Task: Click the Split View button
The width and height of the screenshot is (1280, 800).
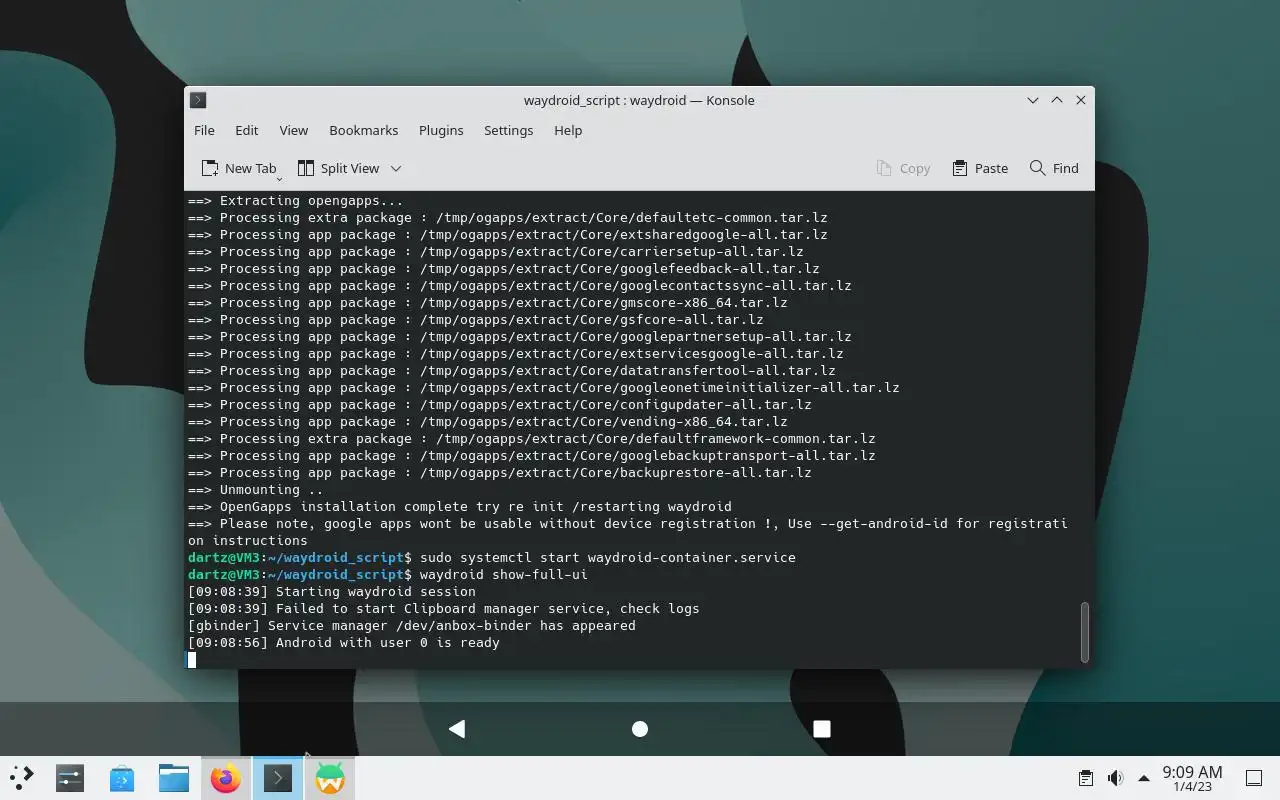Action: coord(338,168)
